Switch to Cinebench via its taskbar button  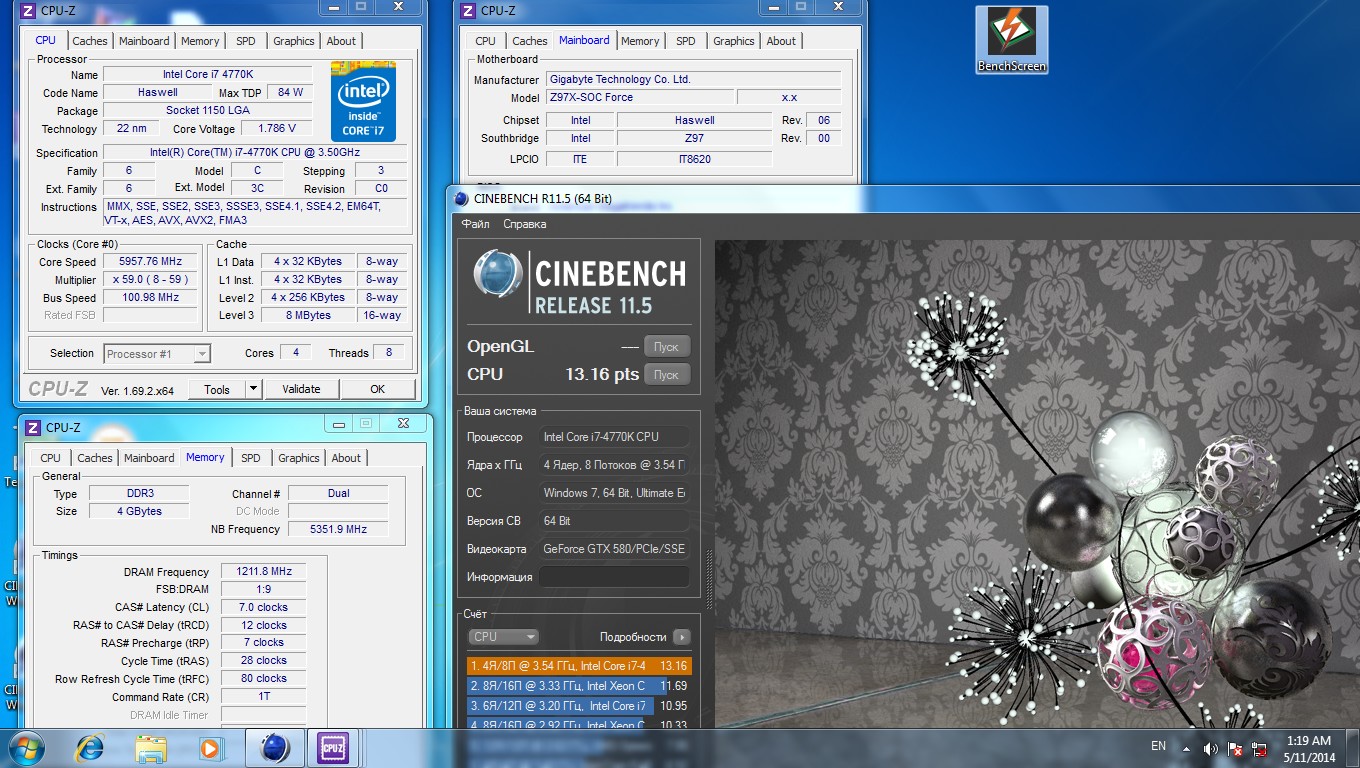pos(274,748)
